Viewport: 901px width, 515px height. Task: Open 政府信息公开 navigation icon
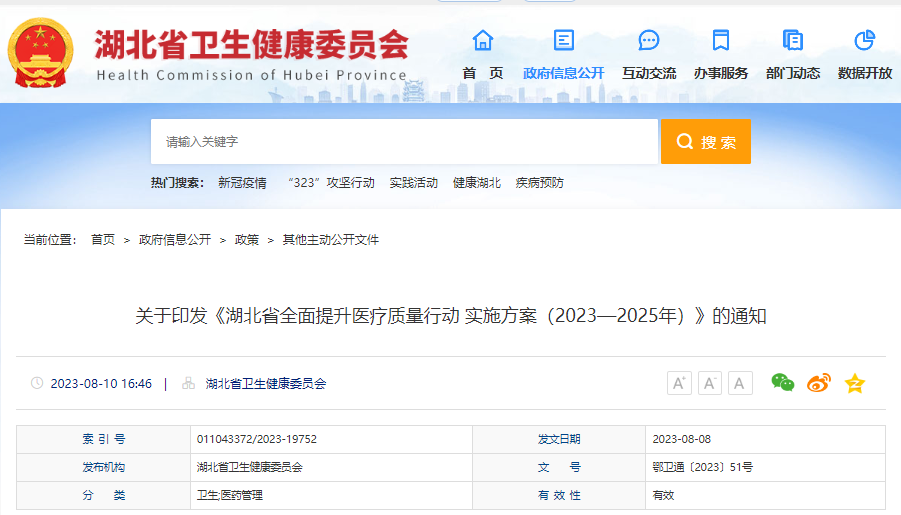pyautogui.click(x=564, y=41)
